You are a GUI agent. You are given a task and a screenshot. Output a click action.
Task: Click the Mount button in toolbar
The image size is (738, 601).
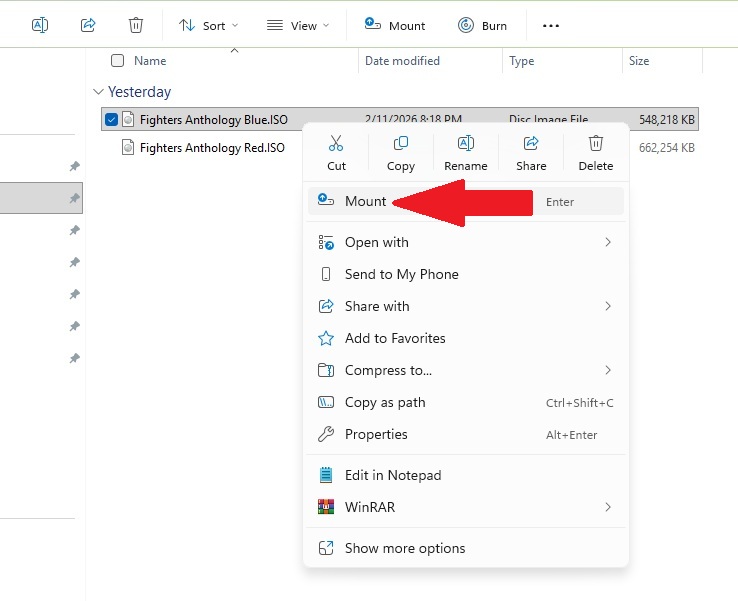[x=394, y=25]
